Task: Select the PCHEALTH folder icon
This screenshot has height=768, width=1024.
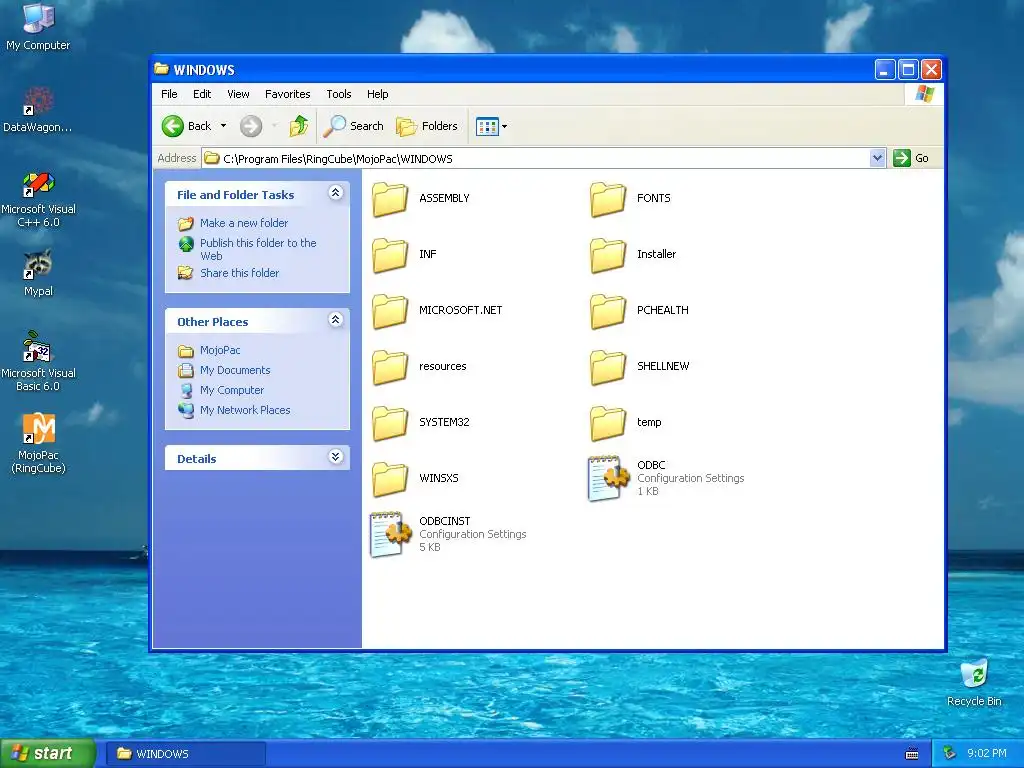Action: (x=608, y=311)
